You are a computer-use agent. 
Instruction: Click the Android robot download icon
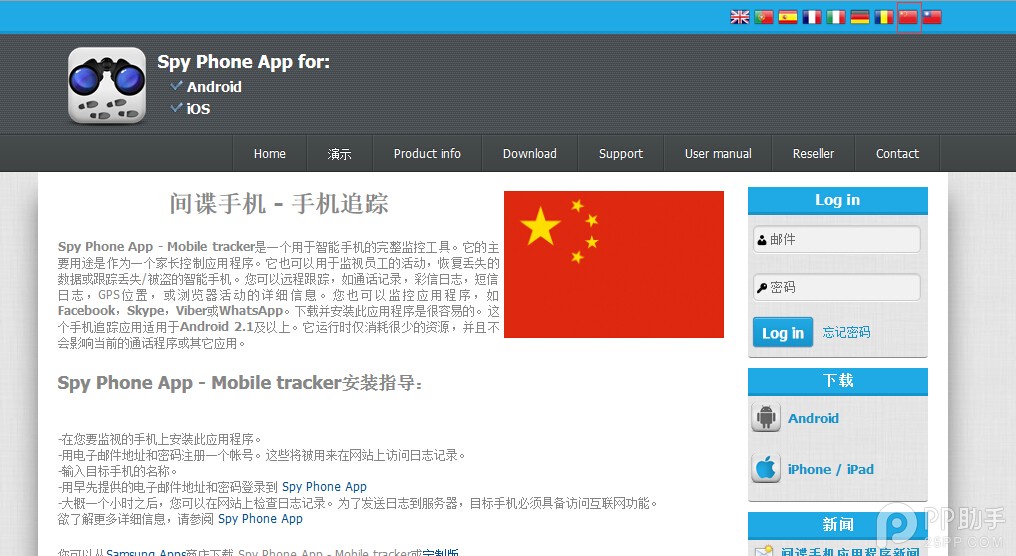pos(766,418)
